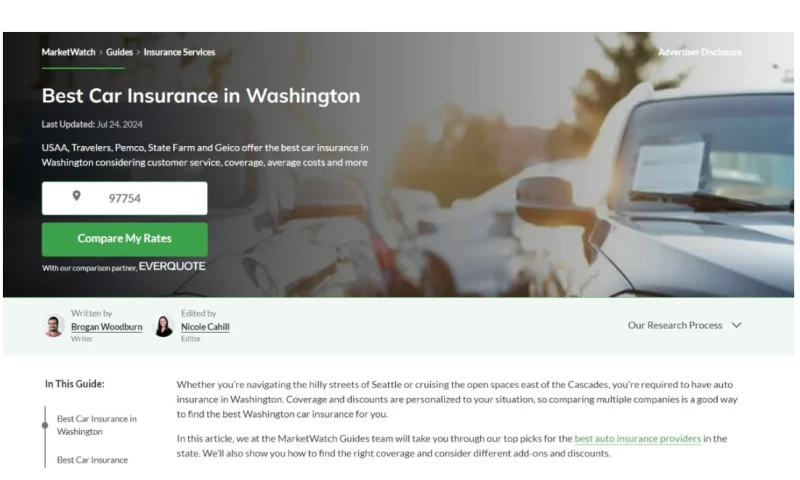Jump to Best Car Insurance in Washington section
Image resolution: width=800 pixels, height=480 pixels.
tap(97, 425)
